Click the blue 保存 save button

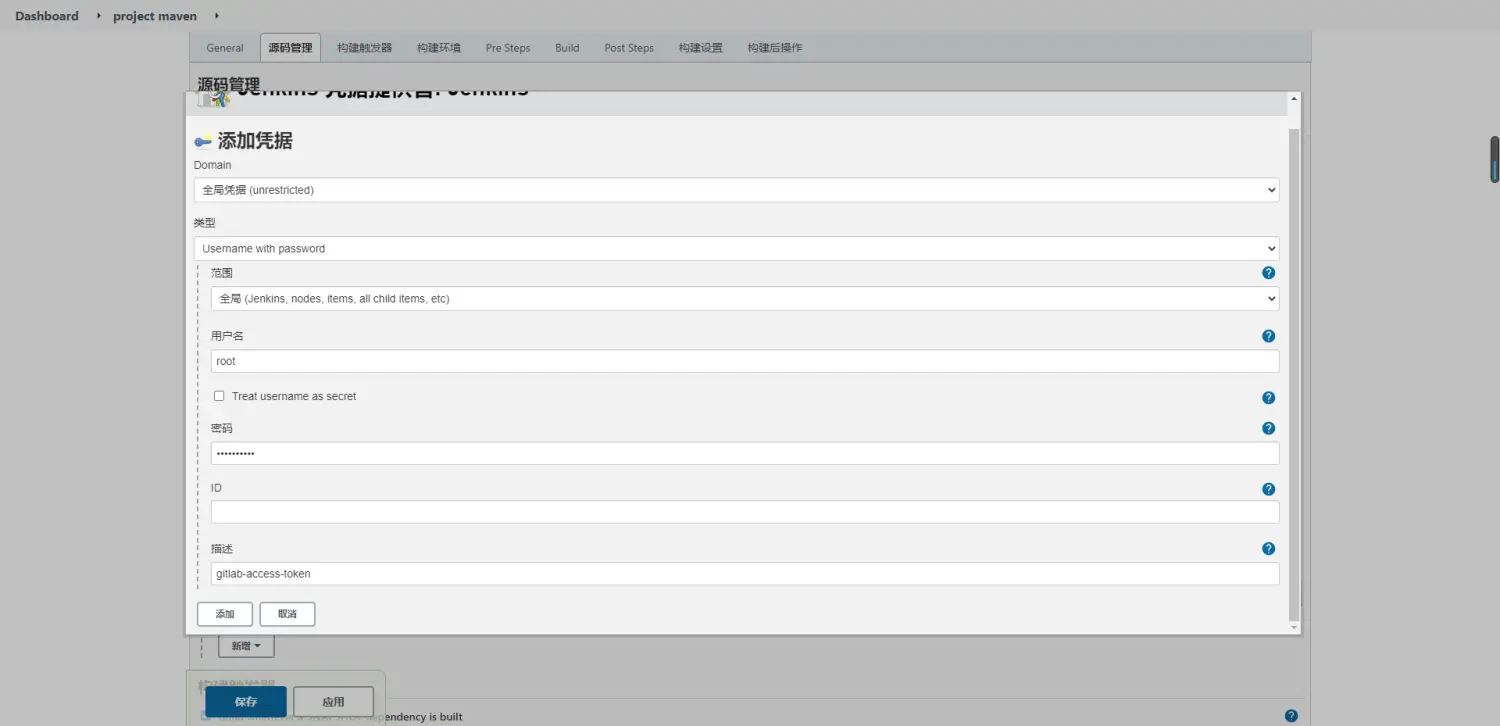[246, 702]
